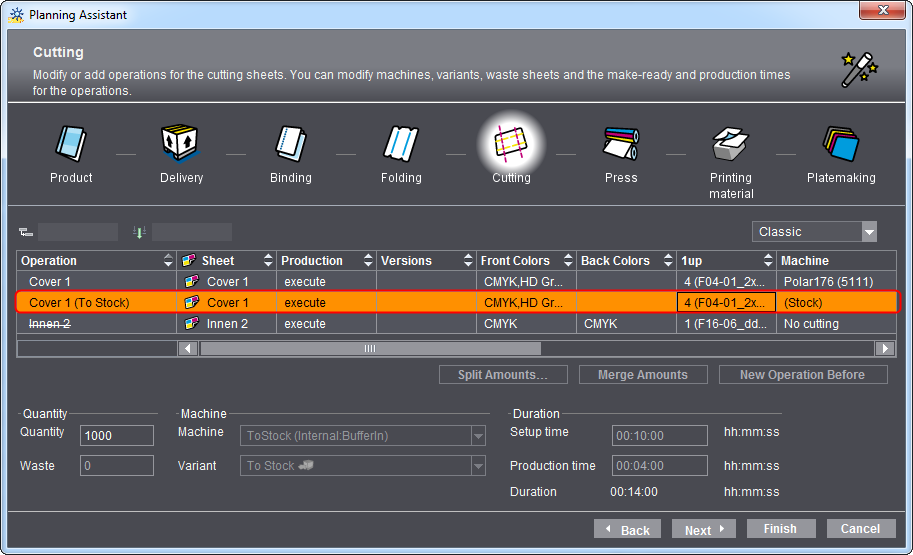Image resolution: width=913 pixels, height=555 pixels.
Task: Click the horizontal table scrollbar thumb
Action: click(370, 349)
